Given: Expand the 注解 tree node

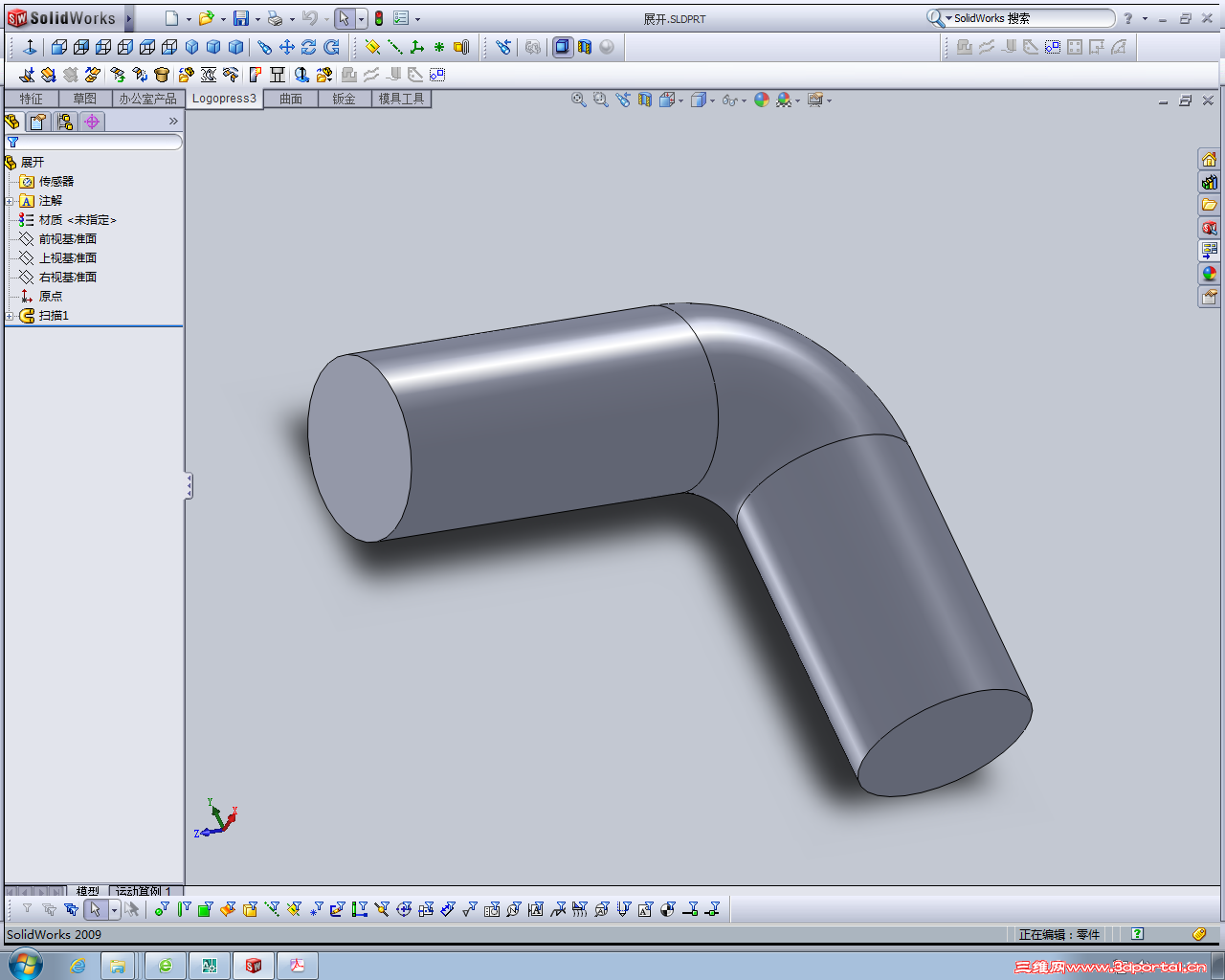Looking at the screenshot, I should click(x=10, y=201).
